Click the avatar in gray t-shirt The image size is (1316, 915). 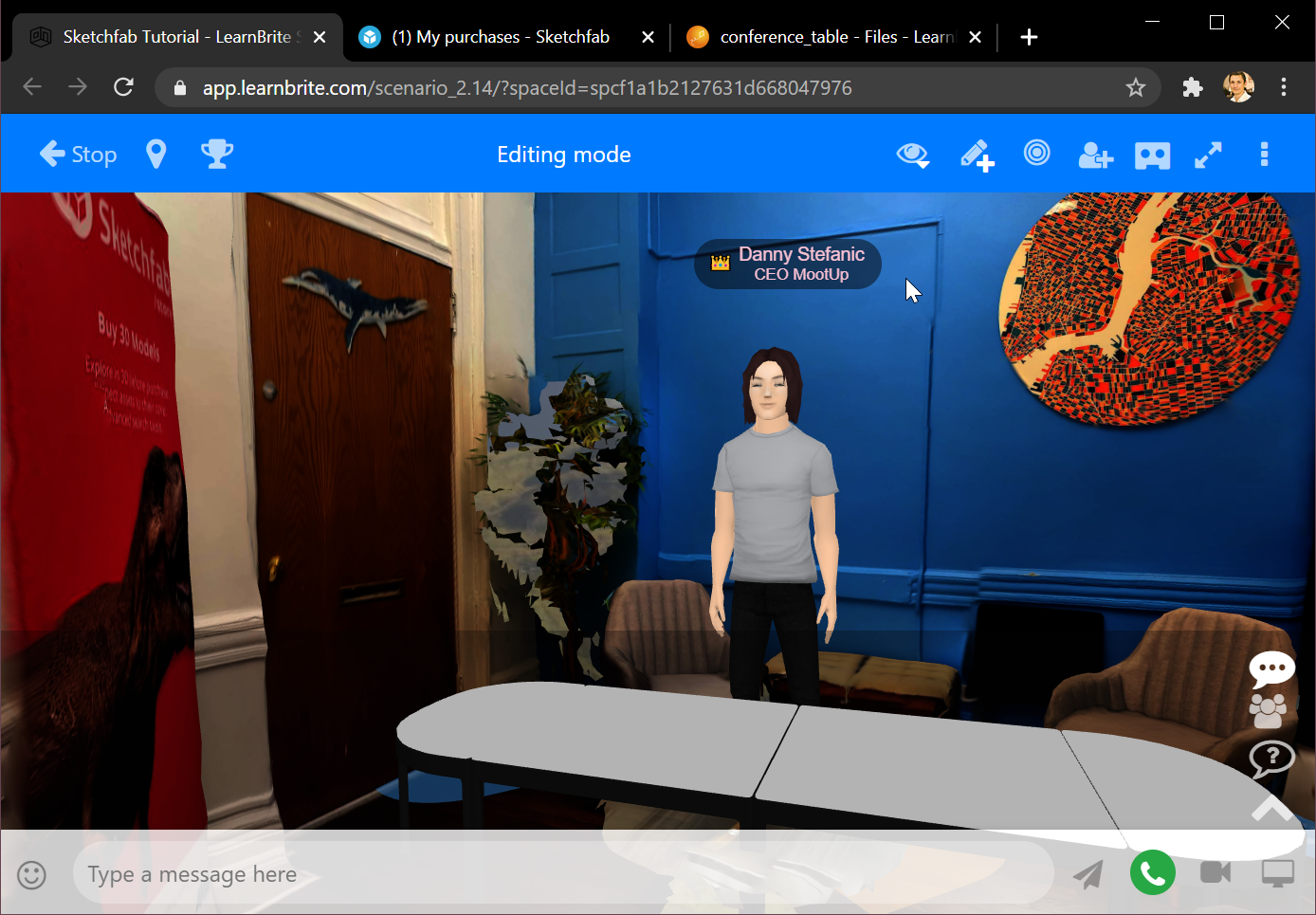pyautogui.click(x=775, y=526)
